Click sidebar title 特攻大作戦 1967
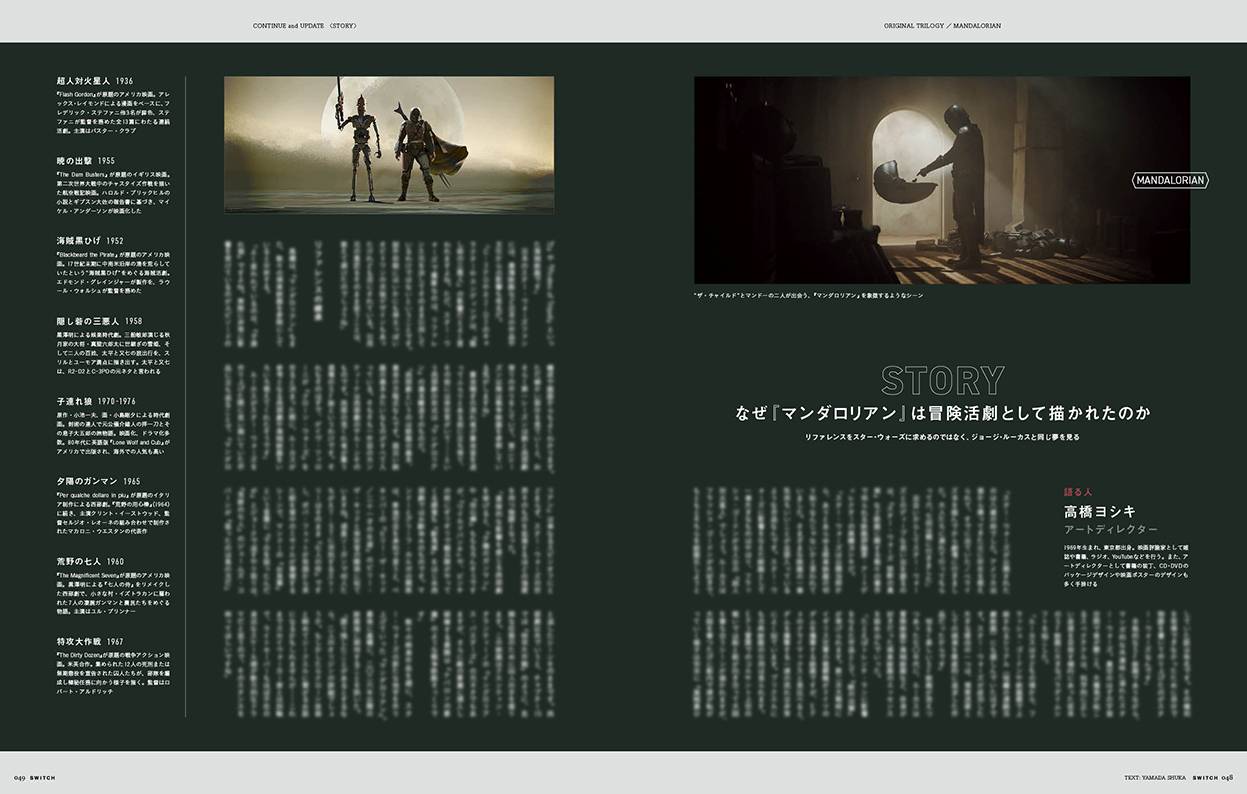This screenshot has height=794, width=1247. point(91,641)
